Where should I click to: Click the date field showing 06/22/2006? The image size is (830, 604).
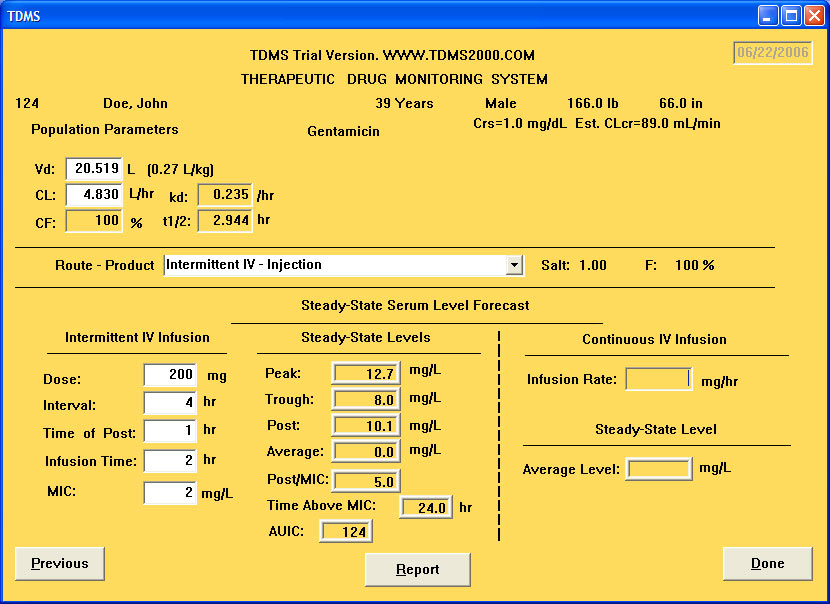point(772,53)
